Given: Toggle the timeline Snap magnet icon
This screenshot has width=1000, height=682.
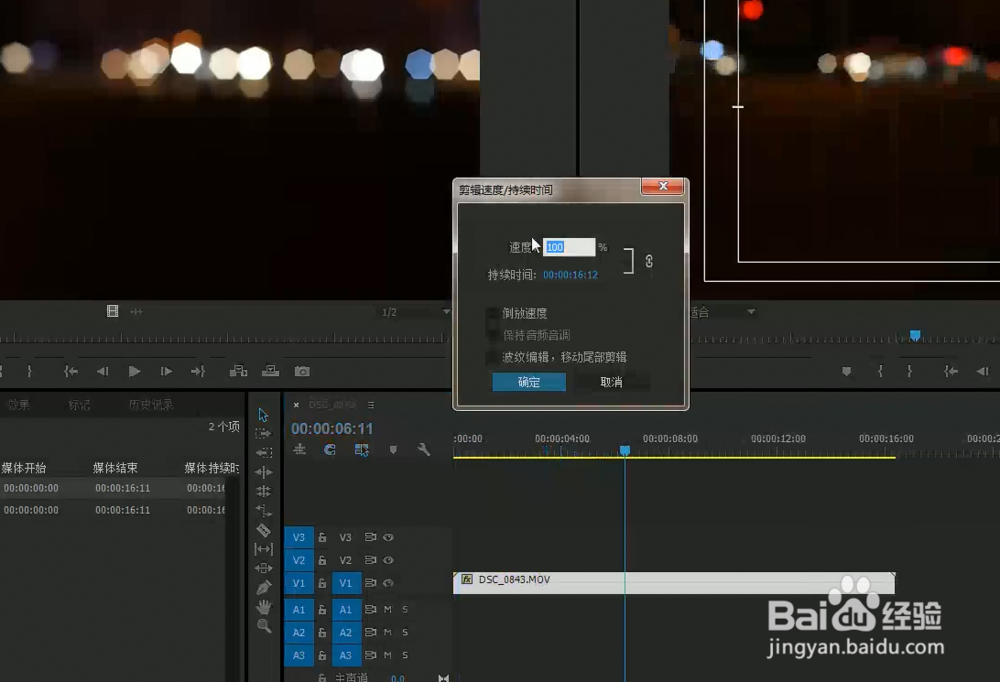Looking at the screenshot, I should click(330, 450).
